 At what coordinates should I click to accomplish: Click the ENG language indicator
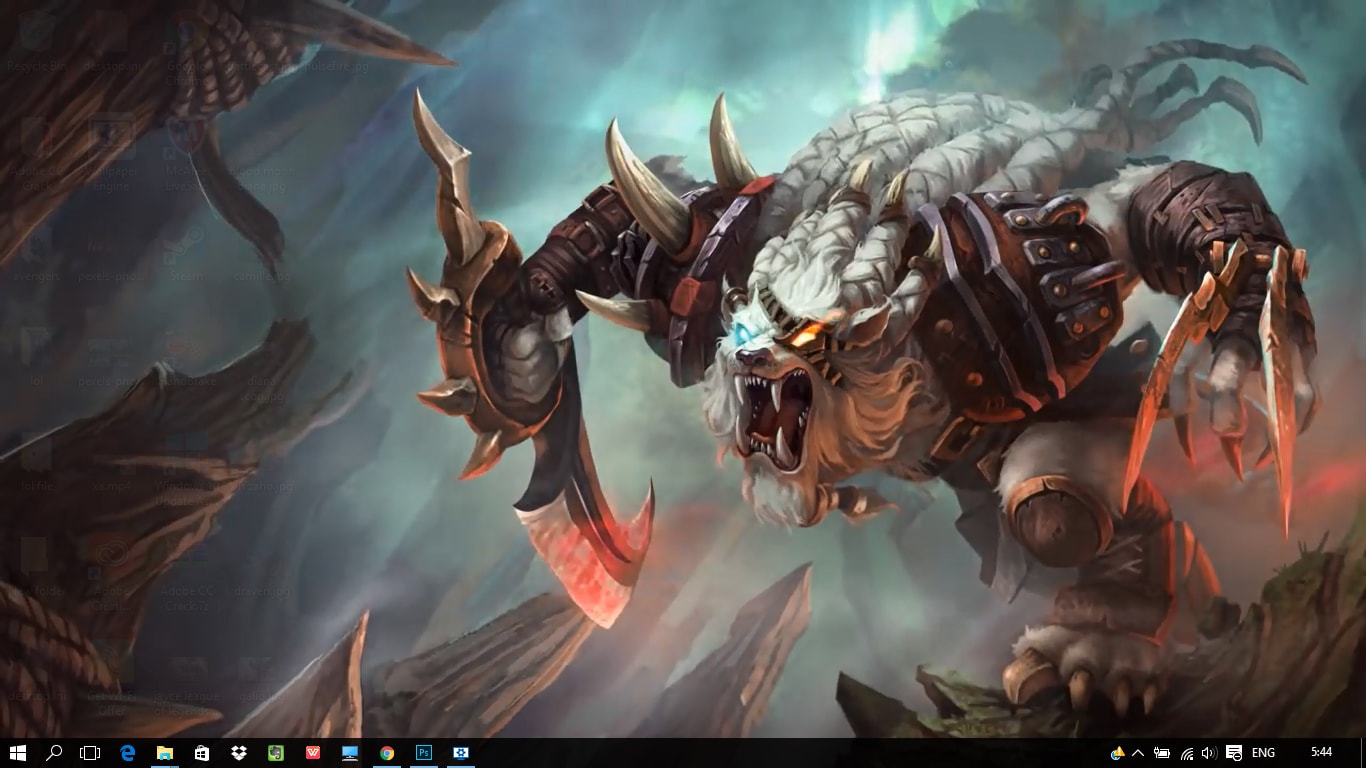pos(1262,753)
